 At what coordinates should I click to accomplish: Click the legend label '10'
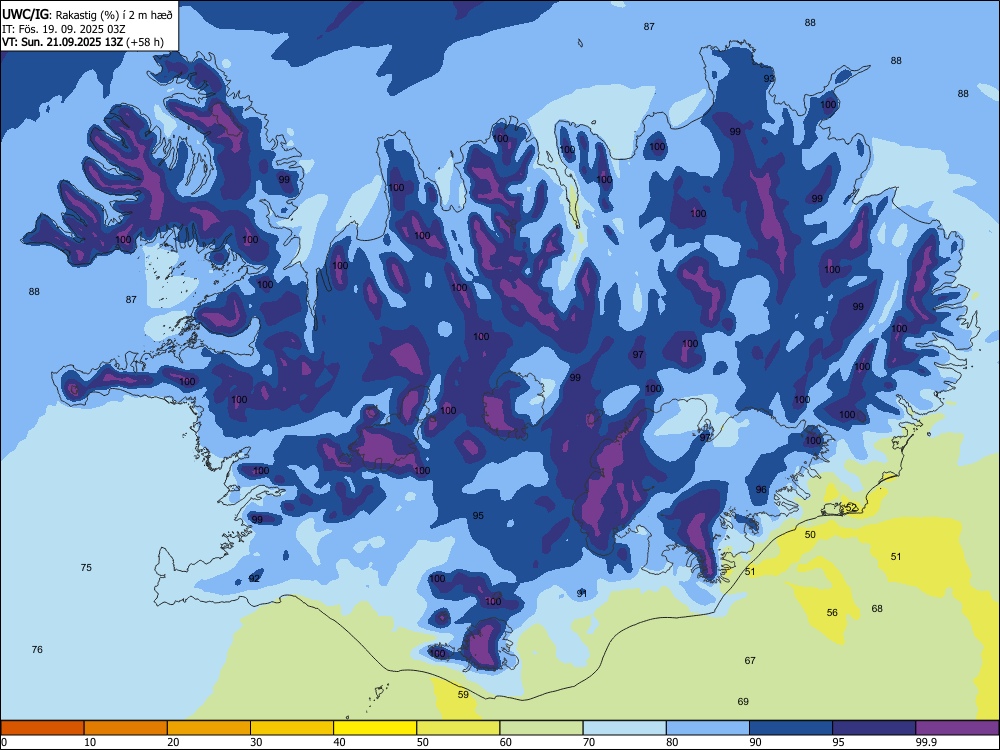[x=90, y=742]
